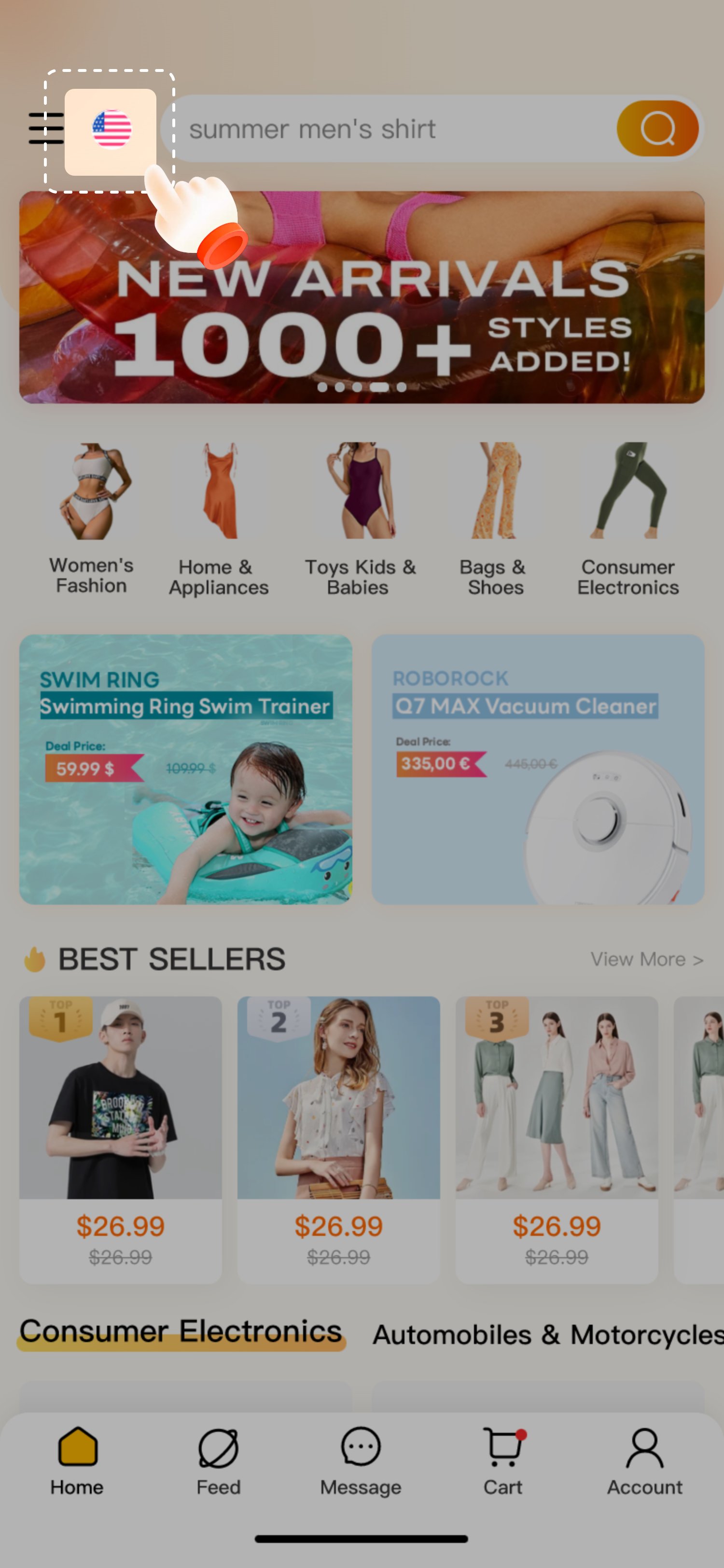Select the Consumer Electronics tab
Image resolution: width=724 pixels, height=1568 pixels.
[x=181, y=1332]
